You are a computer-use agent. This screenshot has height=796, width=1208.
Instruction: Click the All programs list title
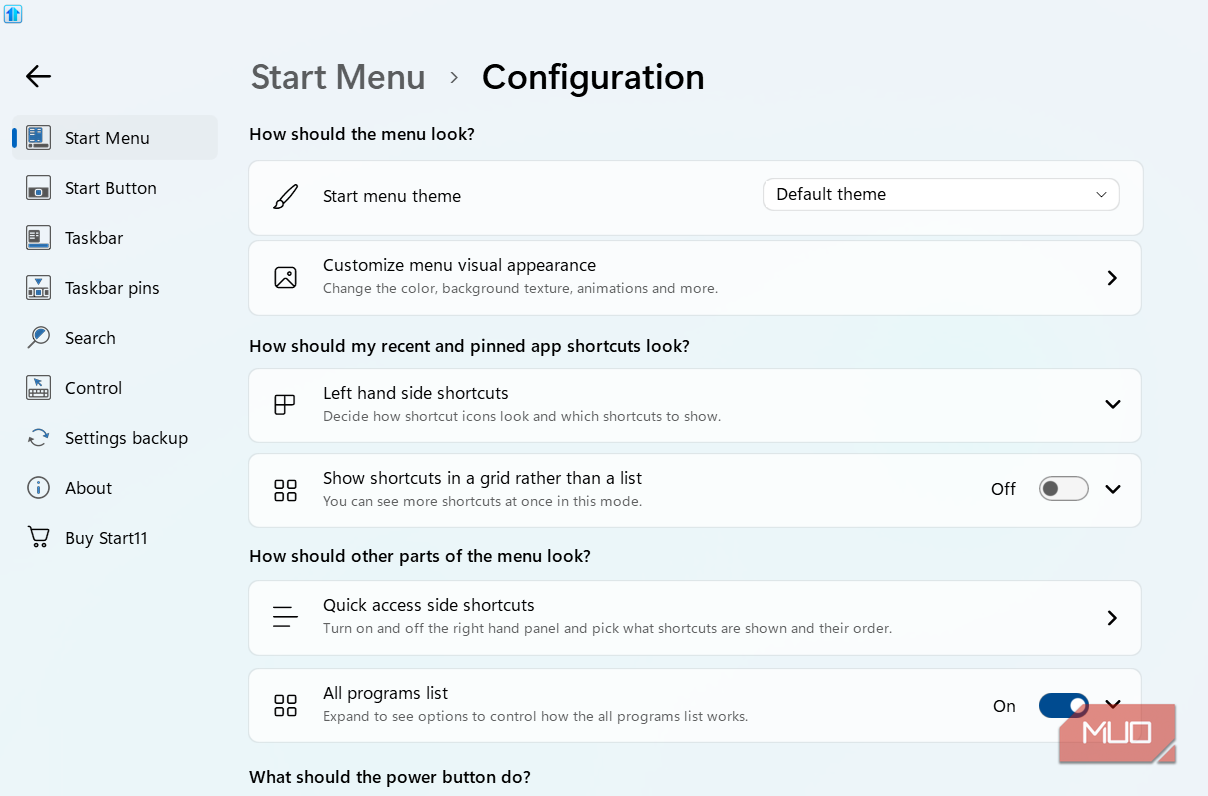385,693
